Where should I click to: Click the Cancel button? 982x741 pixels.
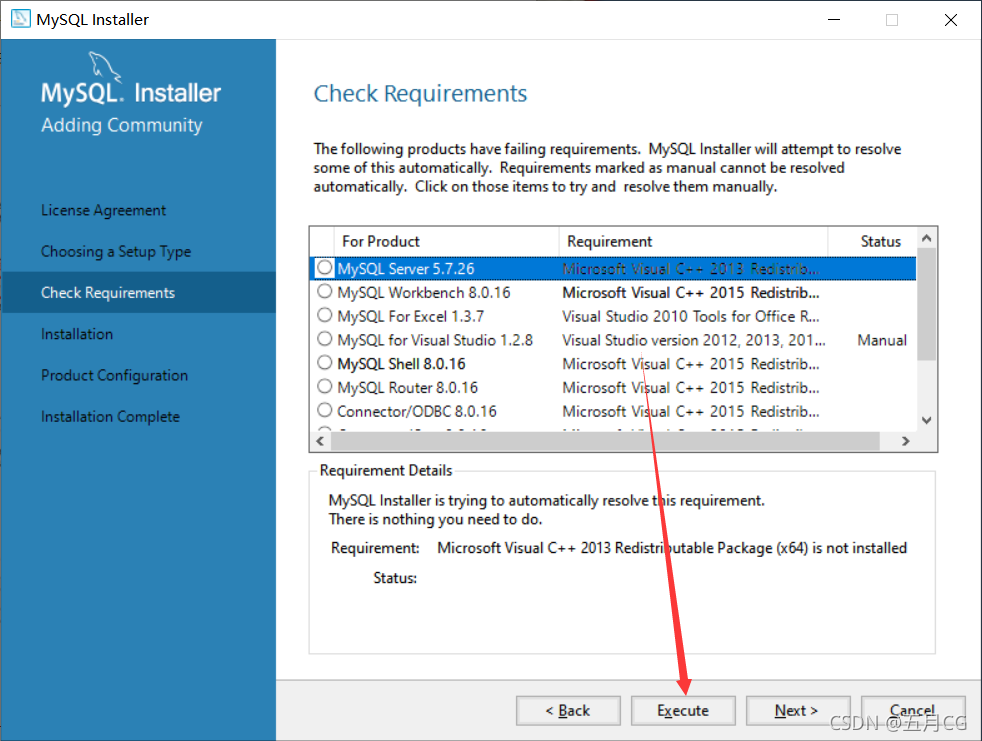pyautogui.click(x=913, y=710)
